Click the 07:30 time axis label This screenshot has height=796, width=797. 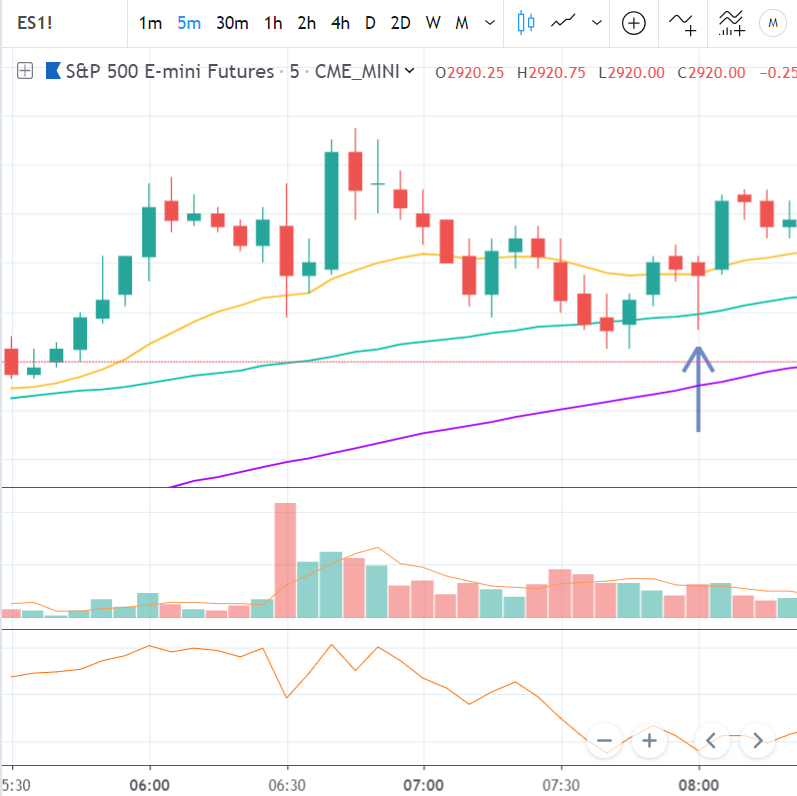point(561,785)
